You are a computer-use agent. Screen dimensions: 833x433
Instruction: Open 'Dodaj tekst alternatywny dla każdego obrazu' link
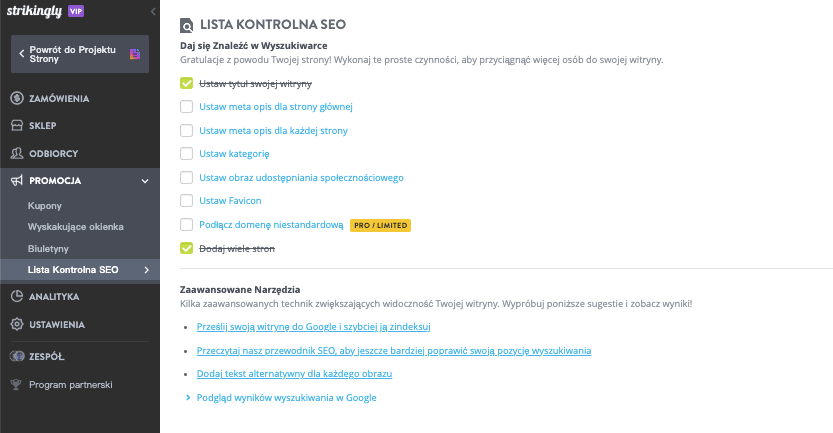pos(295,374)
